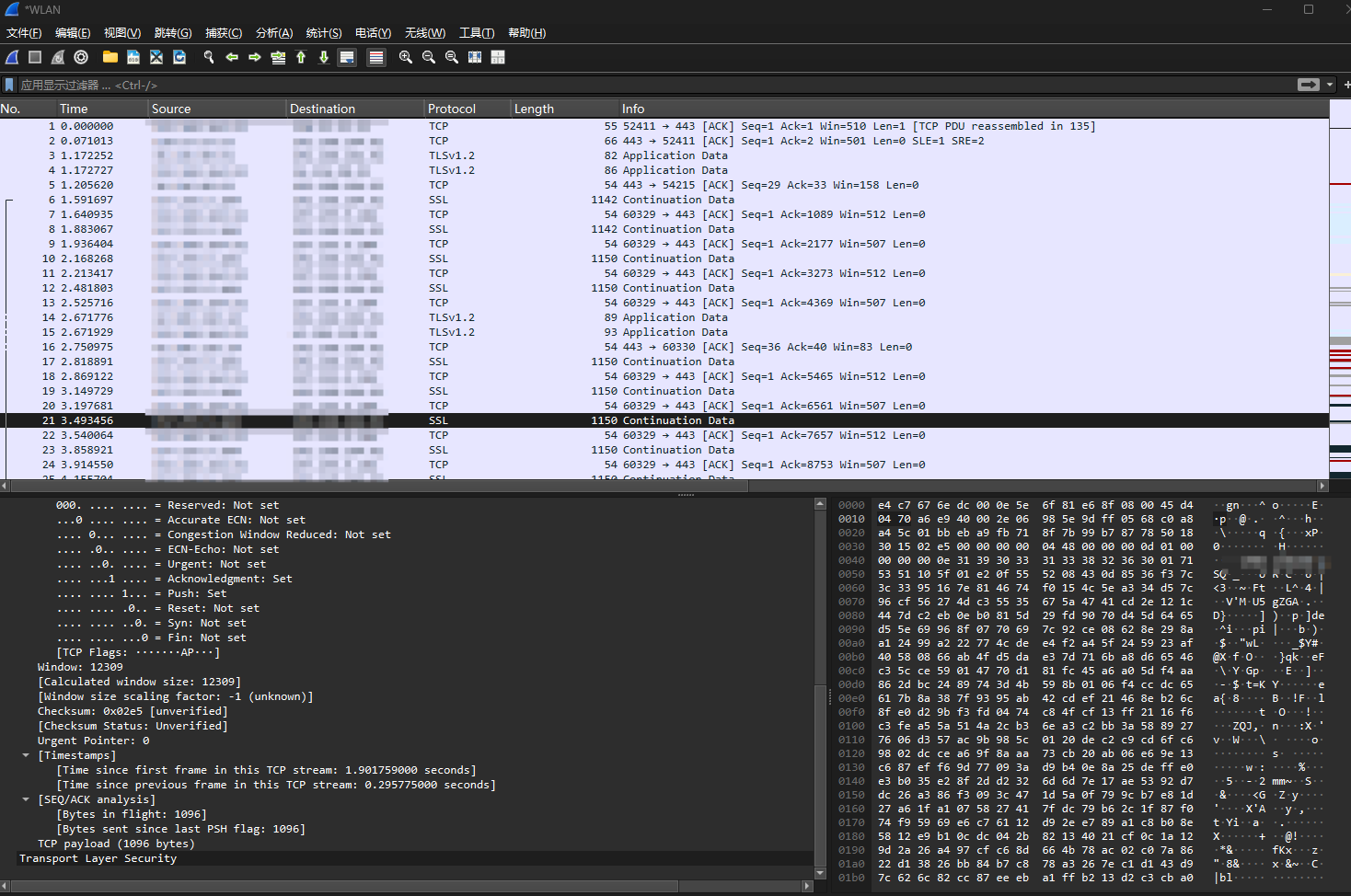1351x896 pixels.
Task: Toggle auto-scroll during live capture
Action: click(347, 57)
